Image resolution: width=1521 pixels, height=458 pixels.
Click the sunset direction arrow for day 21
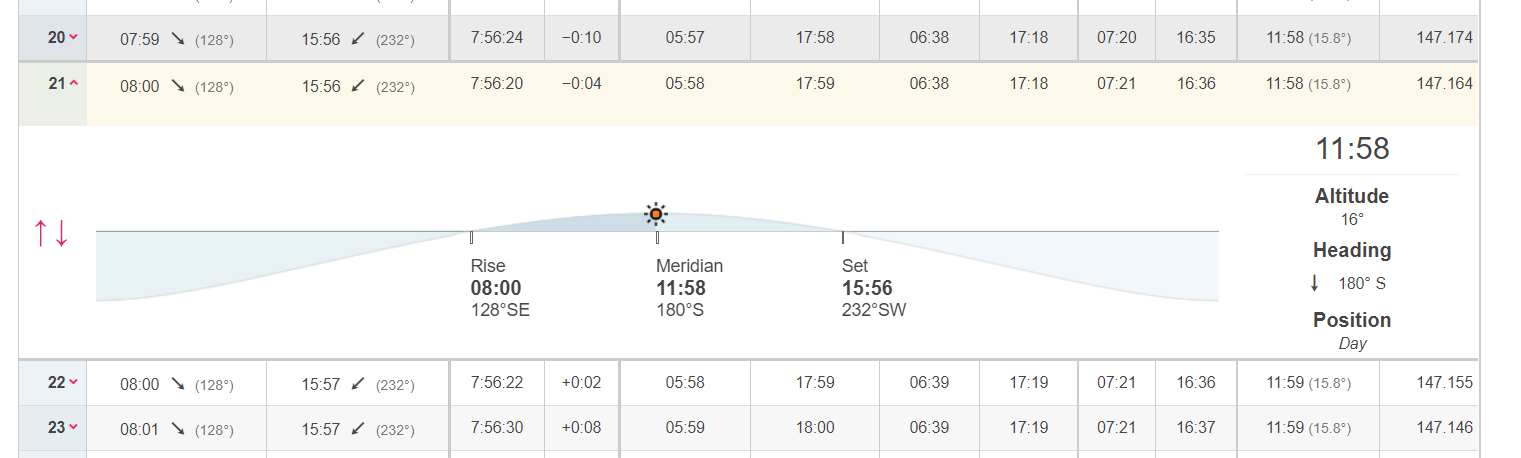click(358, 86)
